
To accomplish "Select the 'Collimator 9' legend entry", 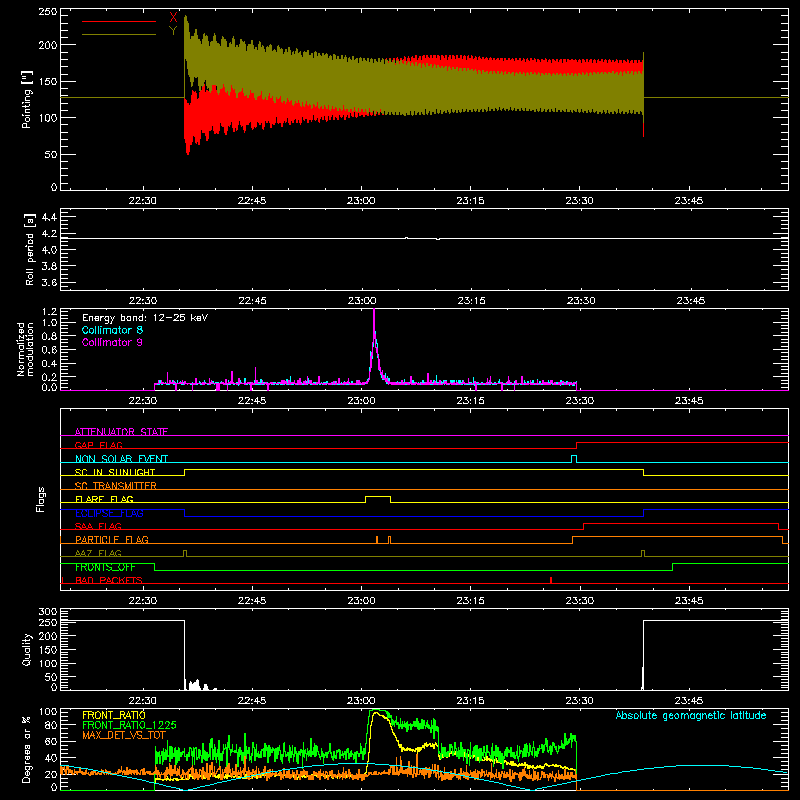I will pos(112,342).
